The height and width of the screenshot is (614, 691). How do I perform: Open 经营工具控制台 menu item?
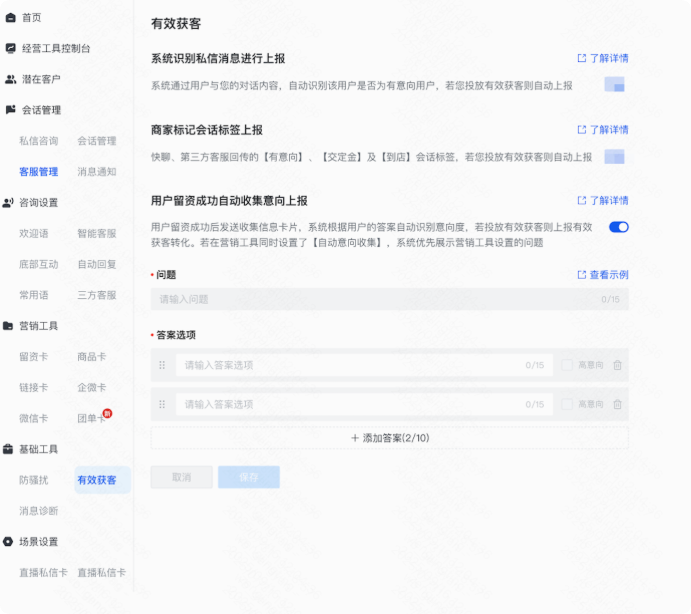point(56,48)
